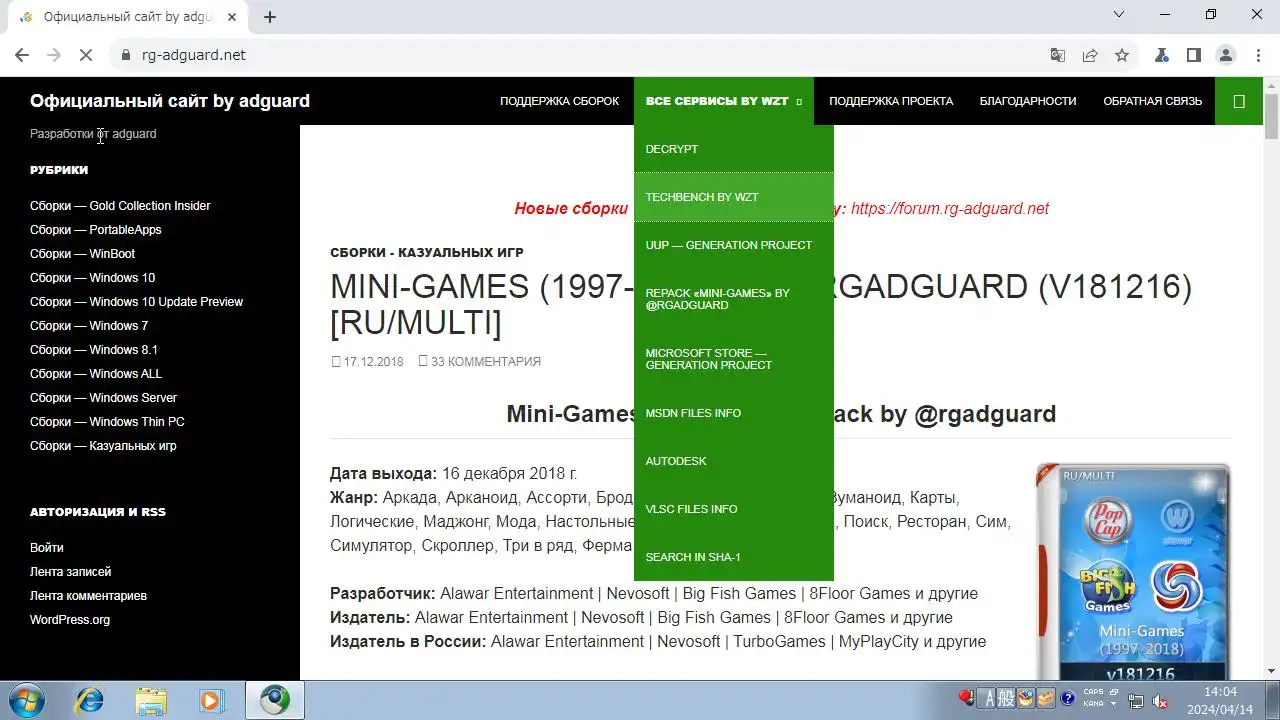Viewport: 1280px width, 720px height.
Task: Select TechBench by WZT
Action: point(734,197)
